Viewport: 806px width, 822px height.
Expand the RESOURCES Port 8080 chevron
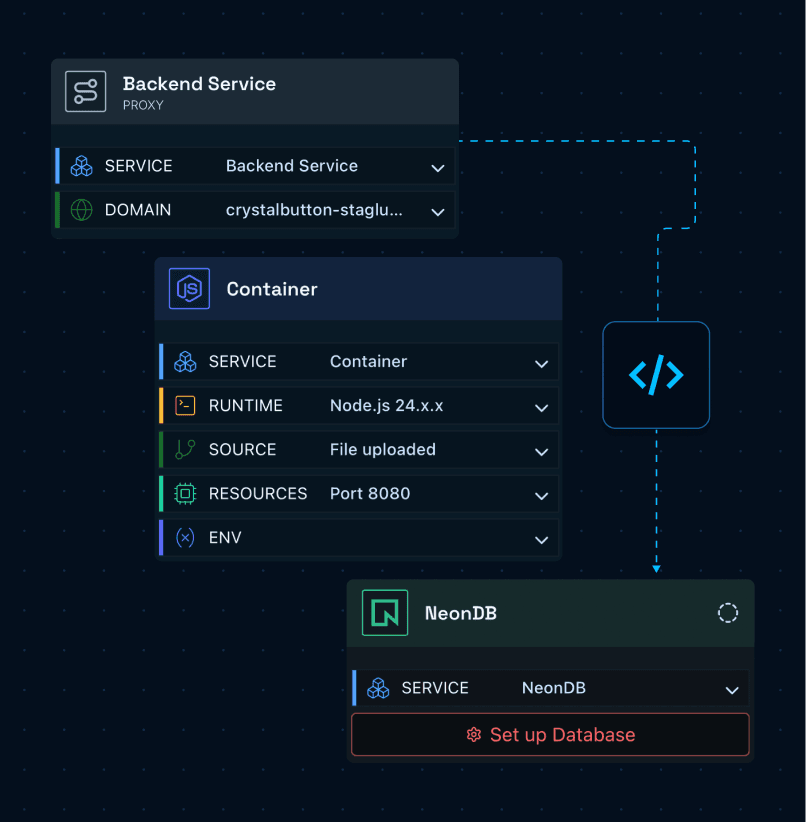coord(542,496)
